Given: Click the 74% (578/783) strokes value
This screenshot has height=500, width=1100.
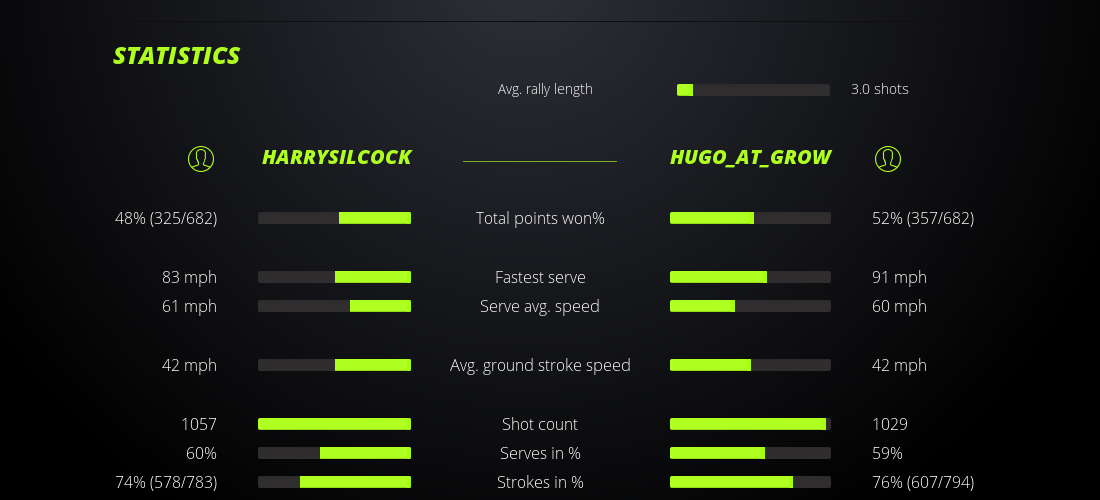Looking at the screenshot, I should click(166, 482).
